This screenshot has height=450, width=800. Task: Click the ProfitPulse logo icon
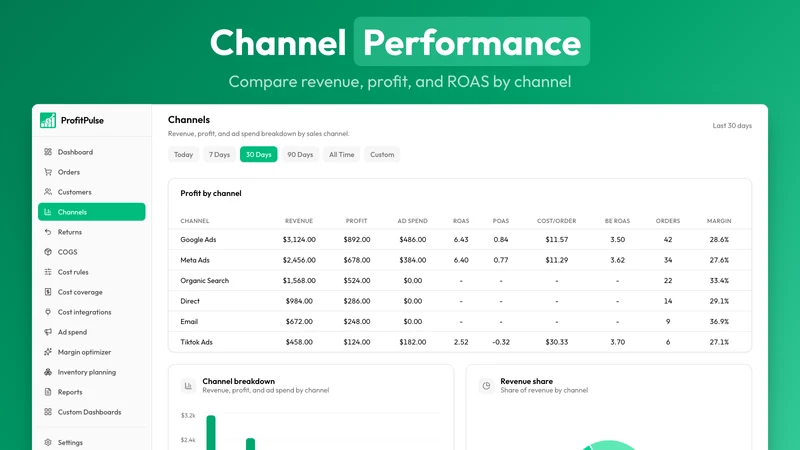(48, 120)
